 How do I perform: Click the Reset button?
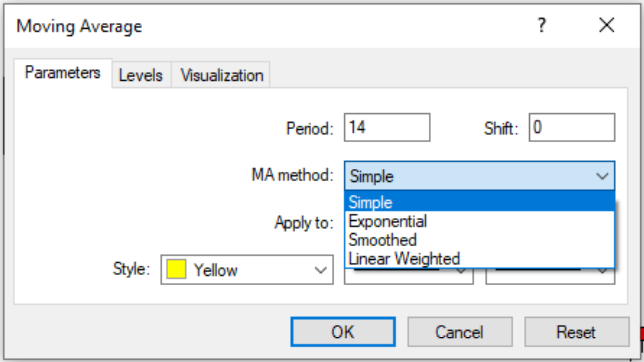pos(576,332)
